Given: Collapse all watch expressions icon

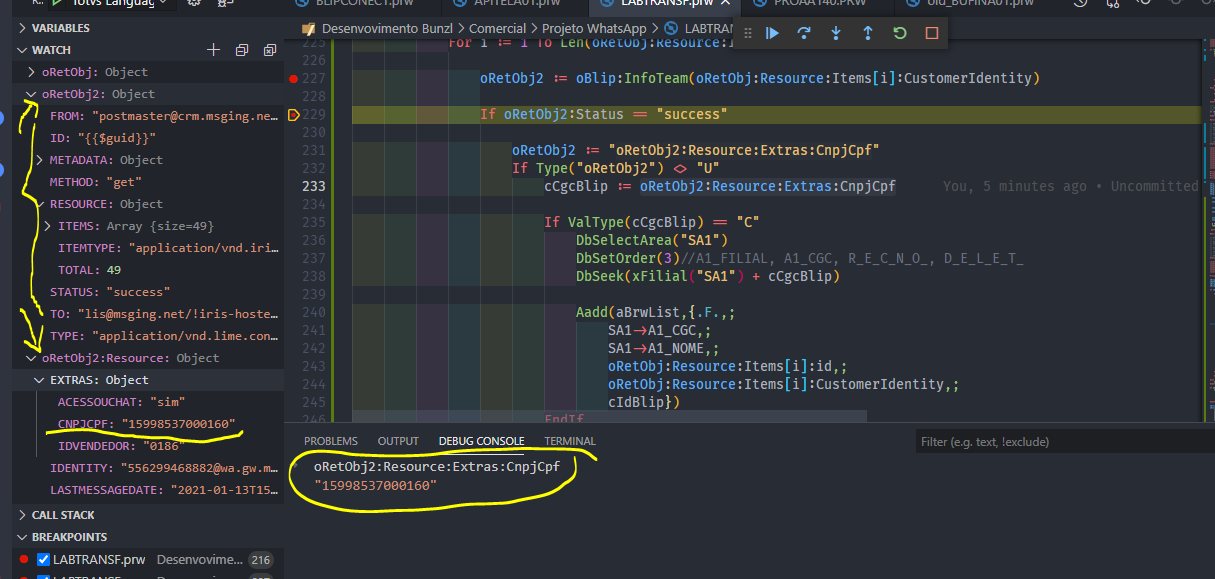Looking at the screenshot, I should (x=241, y=50).
